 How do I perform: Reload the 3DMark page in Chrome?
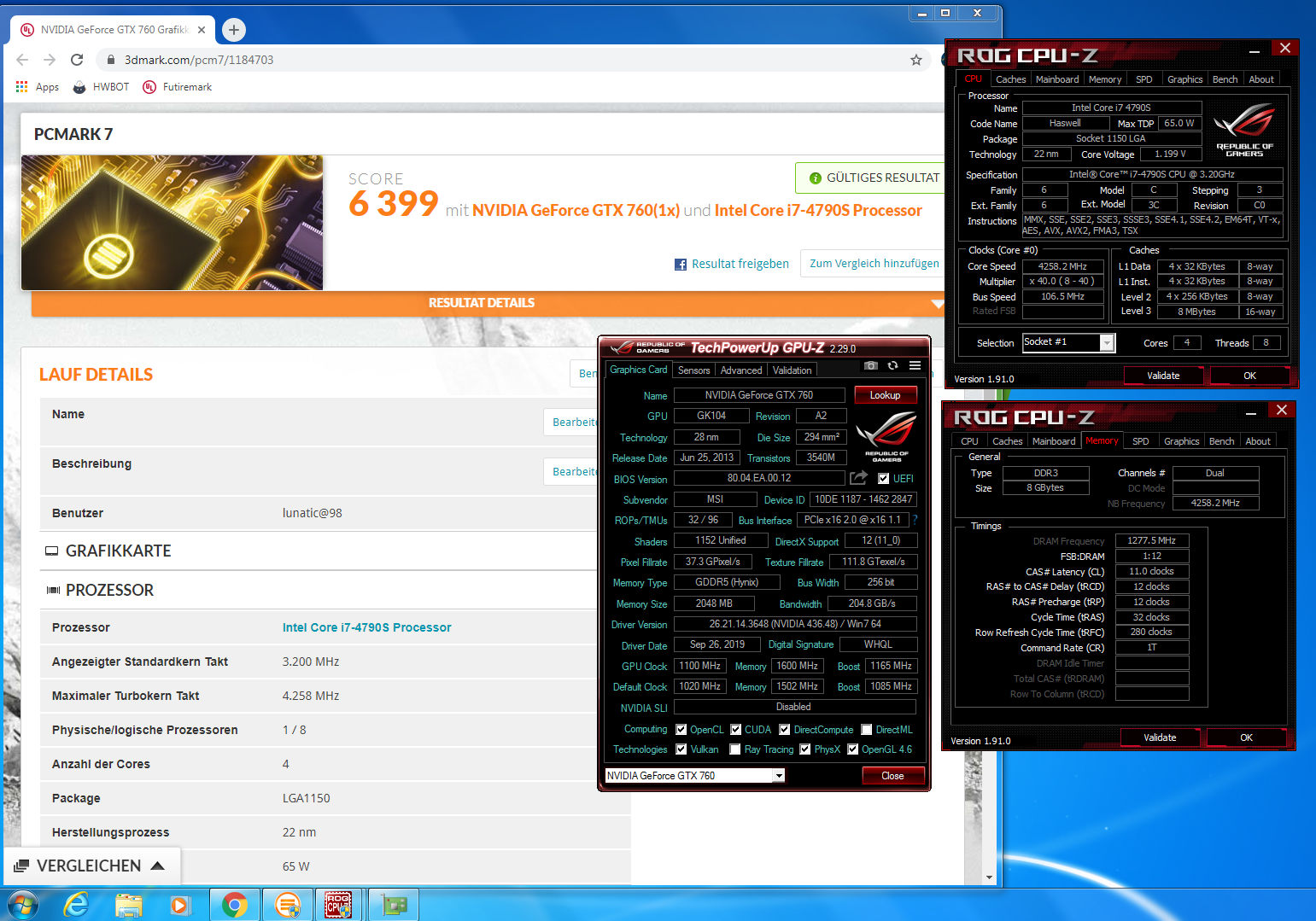[77, 60]
